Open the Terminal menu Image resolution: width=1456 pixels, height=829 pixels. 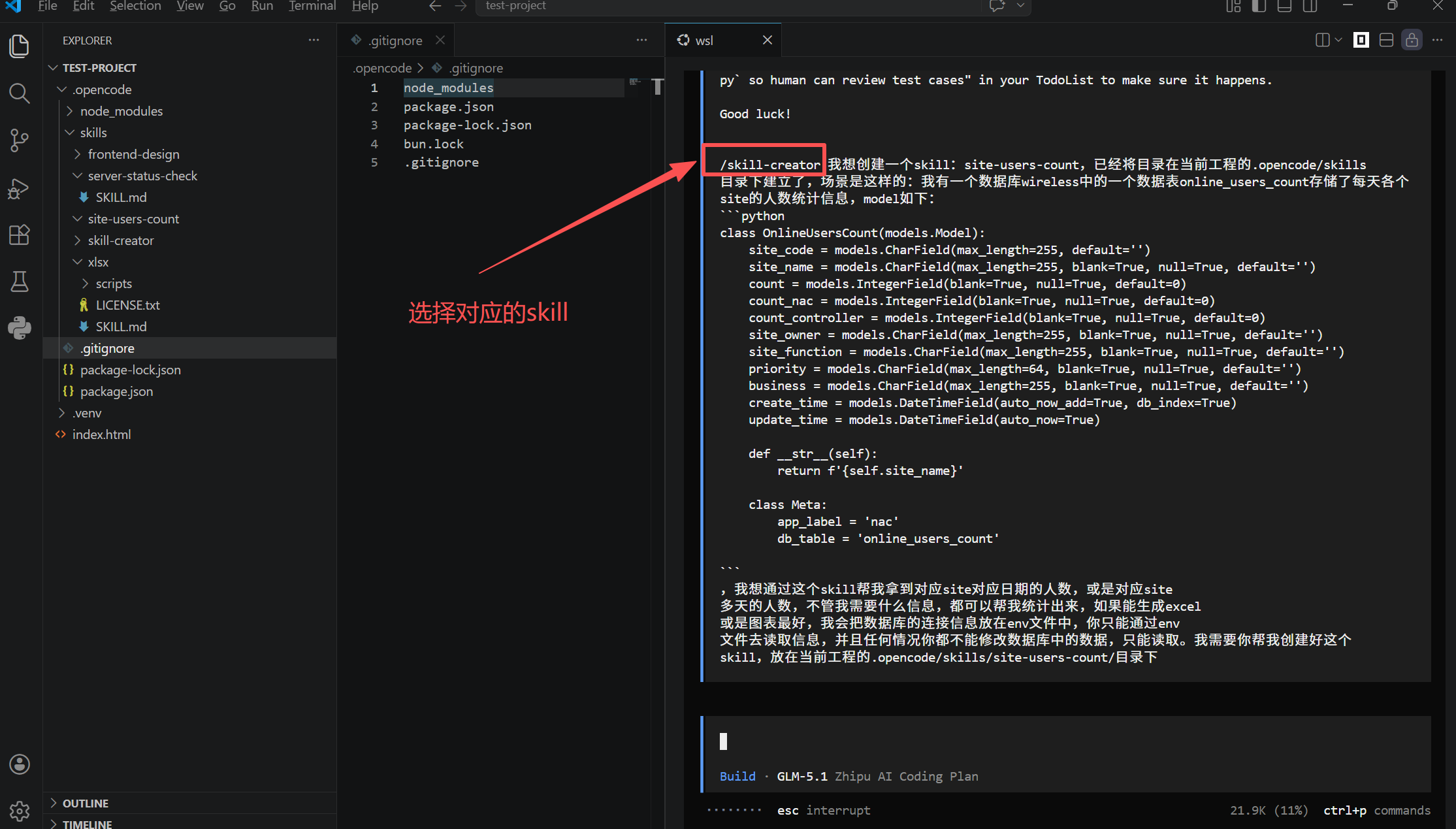click(312, 6)
